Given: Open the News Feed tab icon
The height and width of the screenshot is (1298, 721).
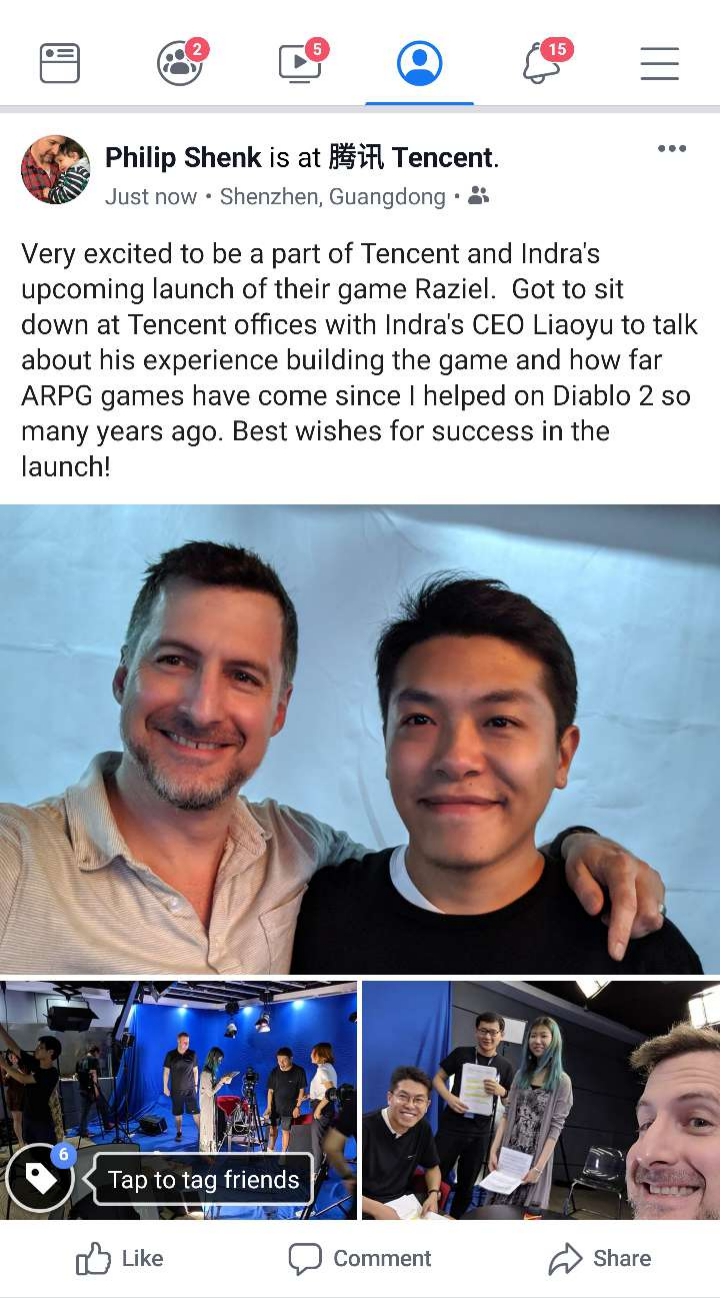Looking at the screenshot, I should (x=60, y=63).
